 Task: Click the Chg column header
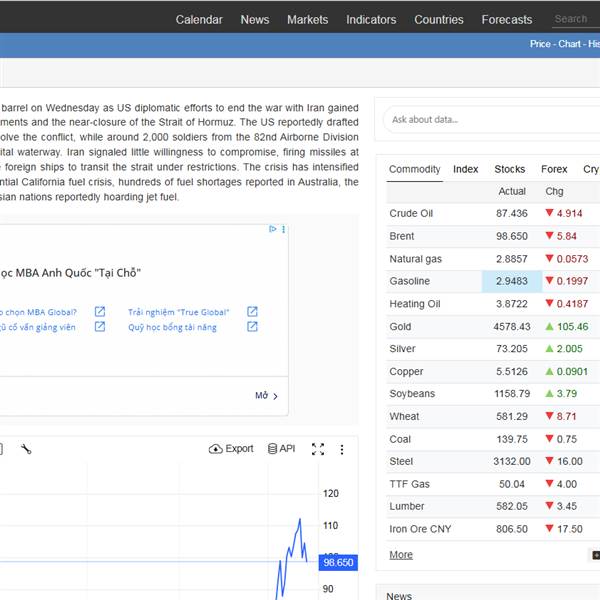(x=554, y=191)
